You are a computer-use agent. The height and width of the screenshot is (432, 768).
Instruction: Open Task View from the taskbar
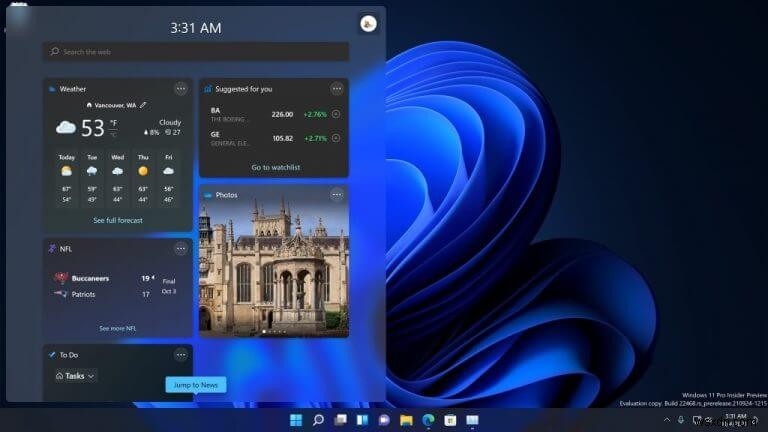coord(340,420)
